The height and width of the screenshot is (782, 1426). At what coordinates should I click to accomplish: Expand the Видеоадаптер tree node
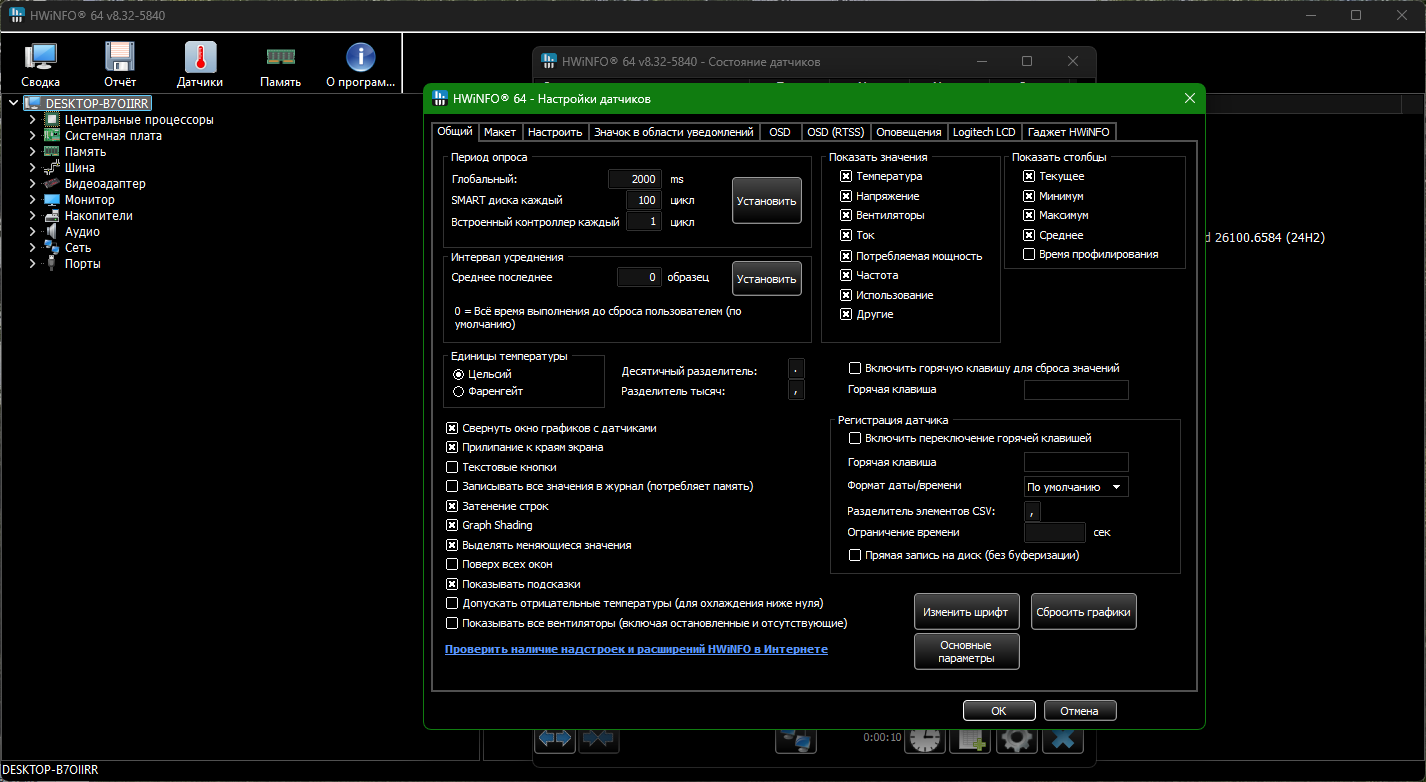click(33, 184)
